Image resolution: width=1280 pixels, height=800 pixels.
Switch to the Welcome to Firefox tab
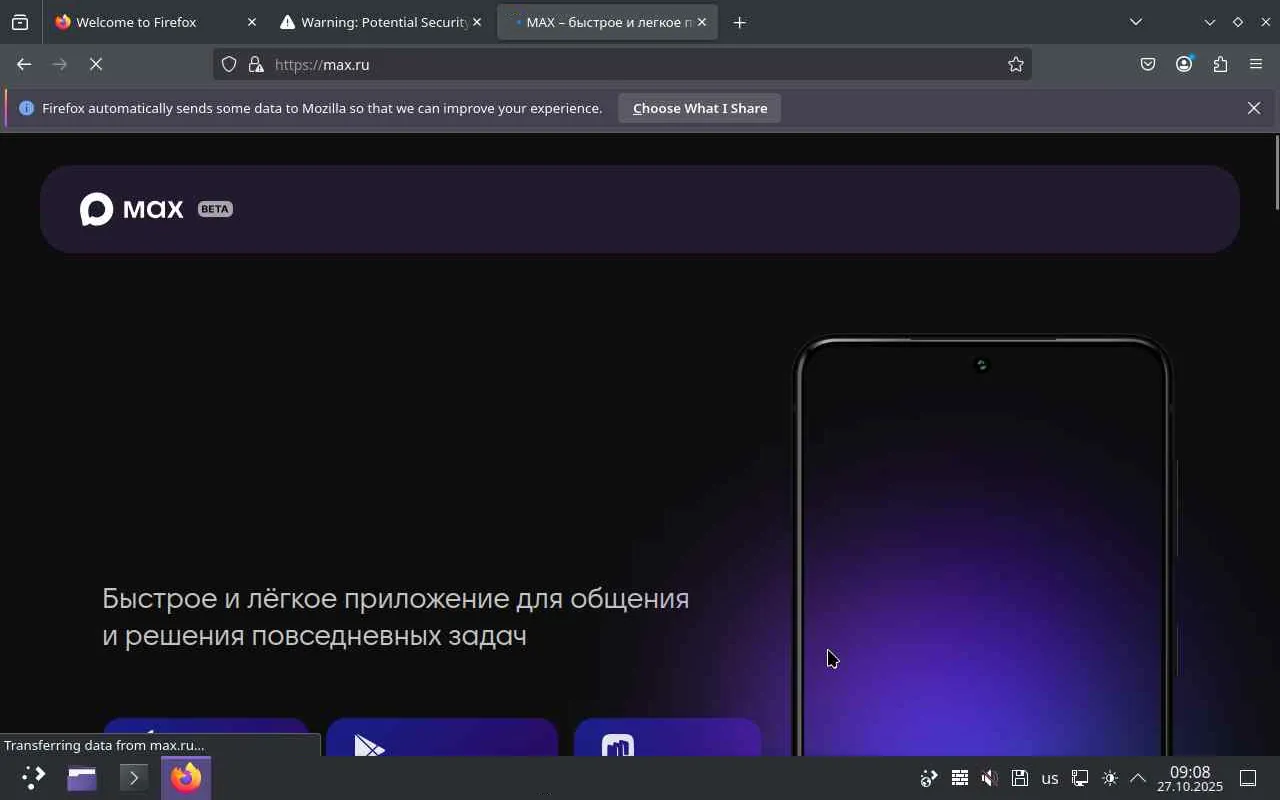tap(156, 22)
